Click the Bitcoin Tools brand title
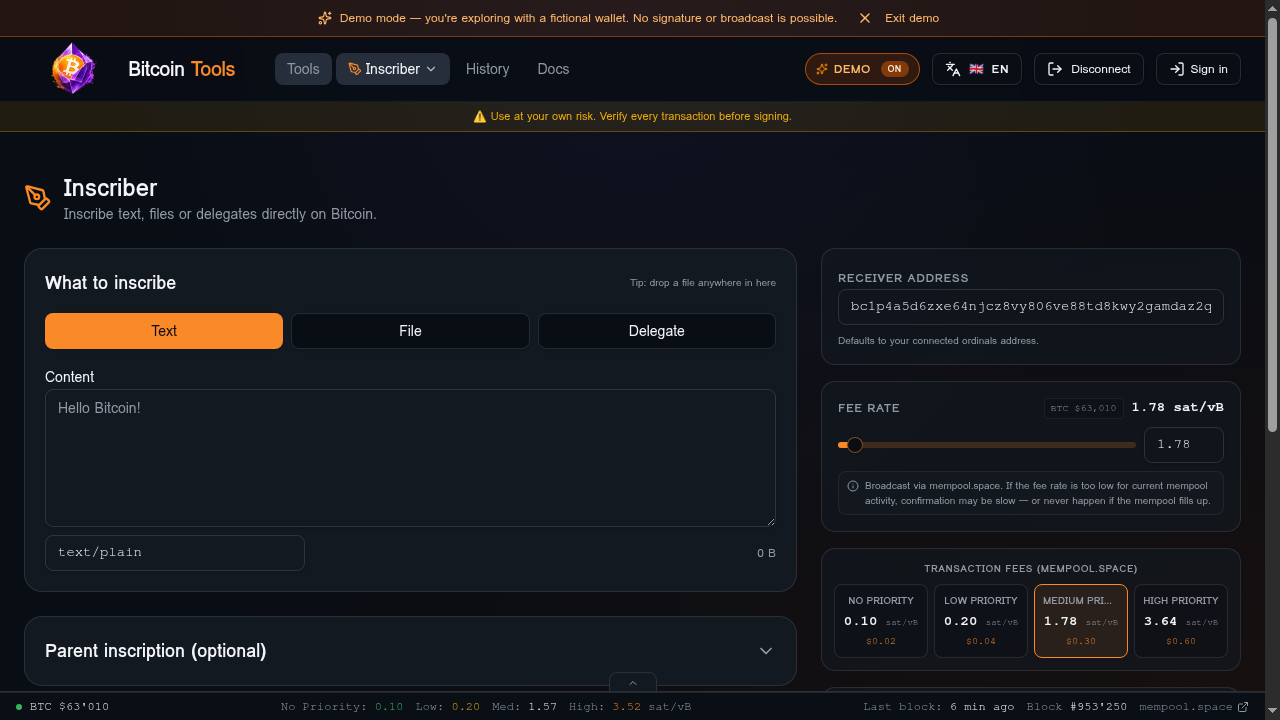This screenshot has height=720, width=1280. 182,69
